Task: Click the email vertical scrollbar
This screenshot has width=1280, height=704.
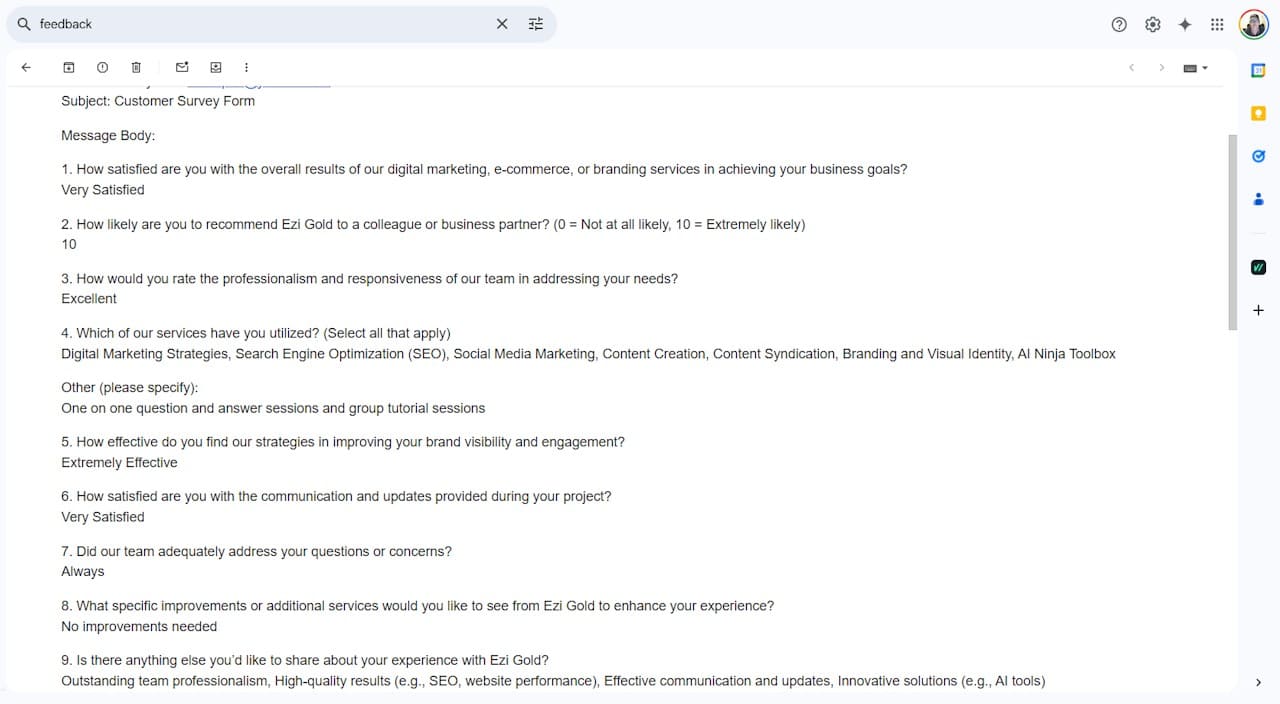Action: click(1233, 232)
